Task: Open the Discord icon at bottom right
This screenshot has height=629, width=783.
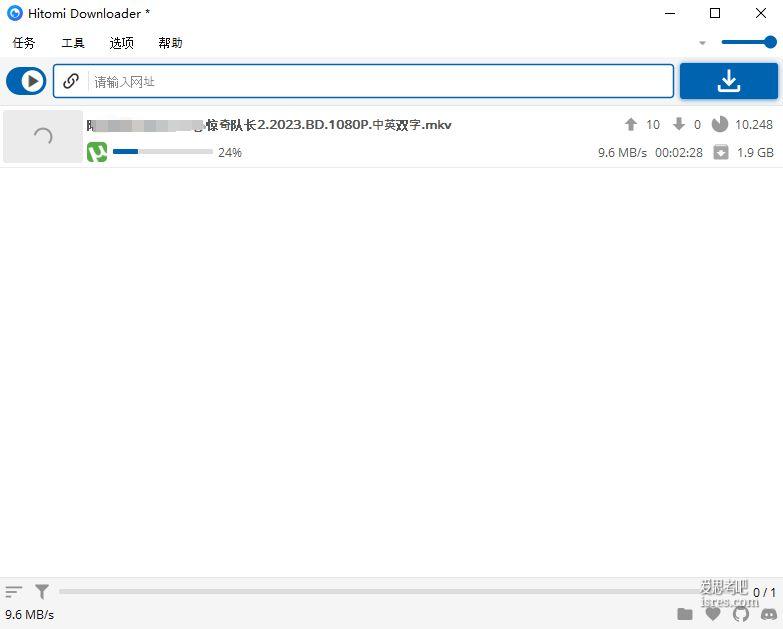Action: (769, 614)
